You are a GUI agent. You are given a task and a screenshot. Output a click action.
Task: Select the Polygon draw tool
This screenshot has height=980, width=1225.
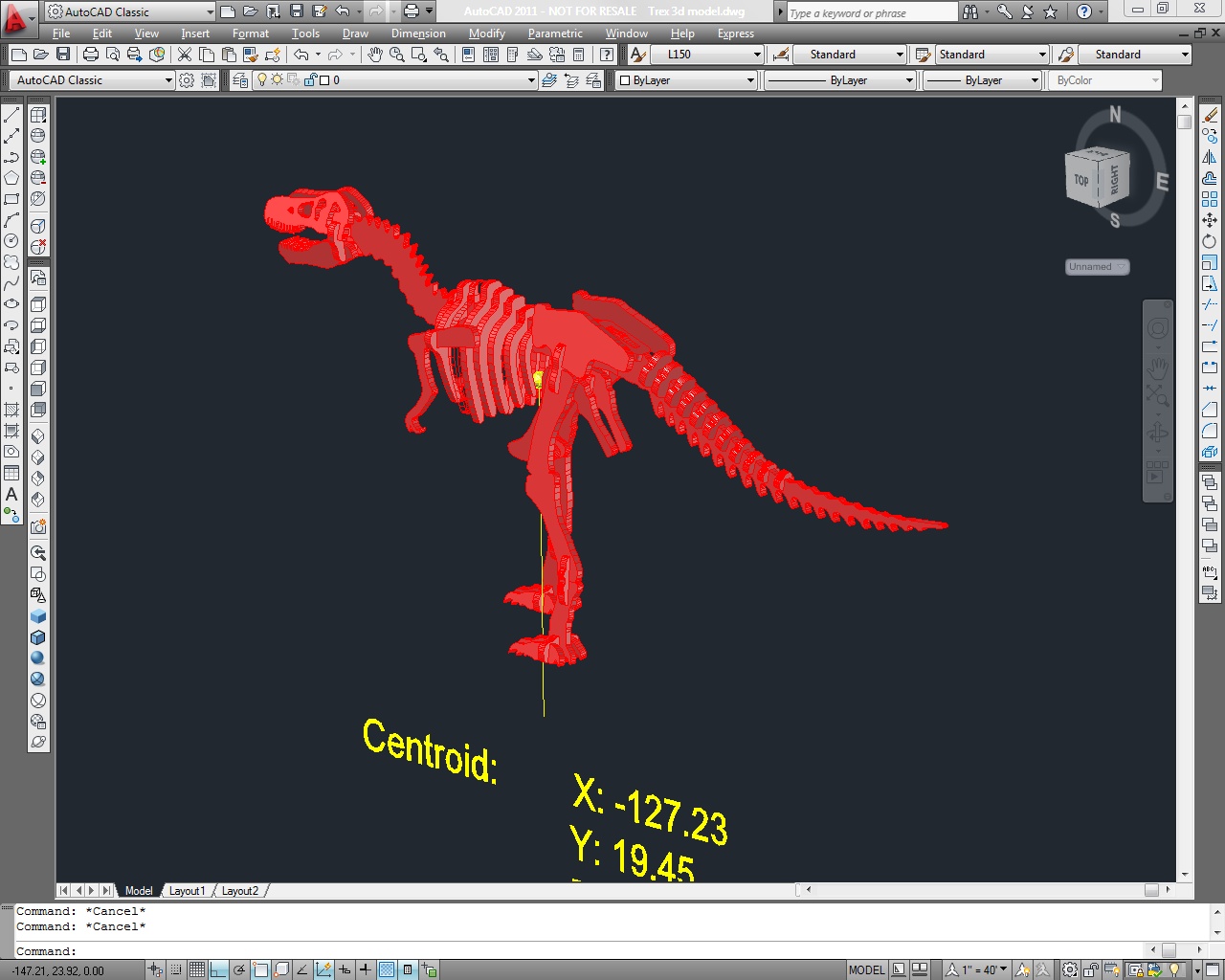[x=11, y=178]
